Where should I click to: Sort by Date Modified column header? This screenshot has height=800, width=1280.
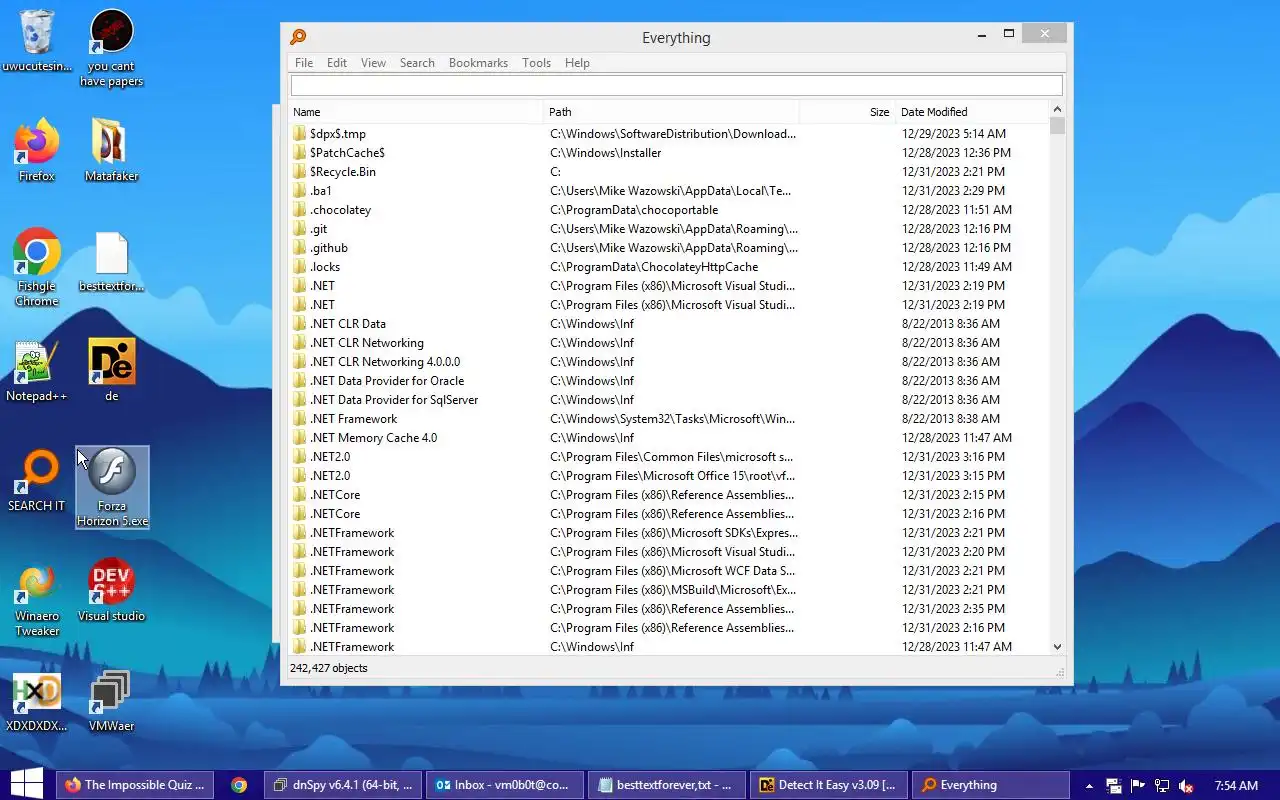click(972, 112)
